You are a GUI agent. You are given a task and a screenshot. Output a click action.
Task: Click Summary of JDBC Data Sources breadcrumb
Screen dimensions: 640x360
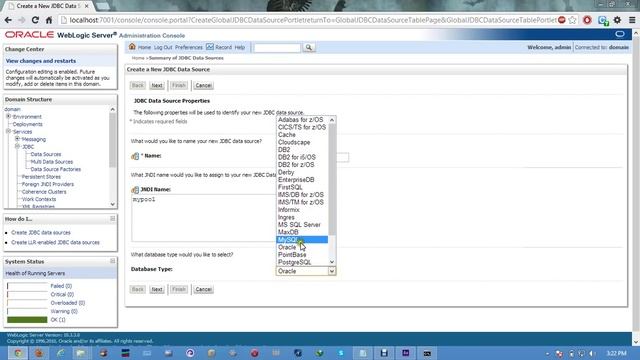(186, 58)
